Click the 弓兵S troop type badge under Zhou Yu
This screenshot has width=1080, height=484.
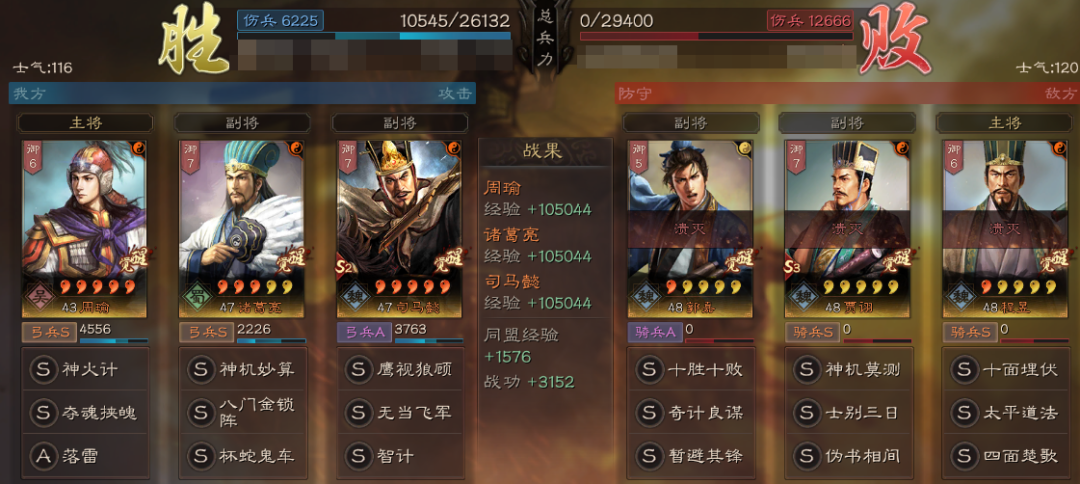49,333
